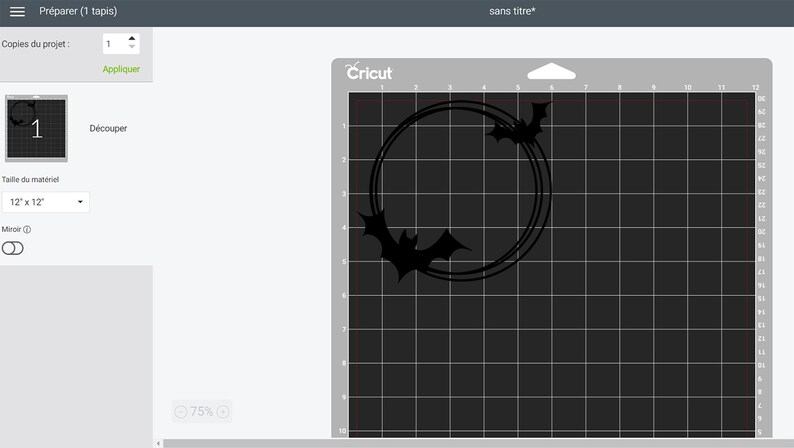The image size is (794, 448).
Task: Click the Miroir info icon
Action: pyautogui.click(x=27, y=229)
